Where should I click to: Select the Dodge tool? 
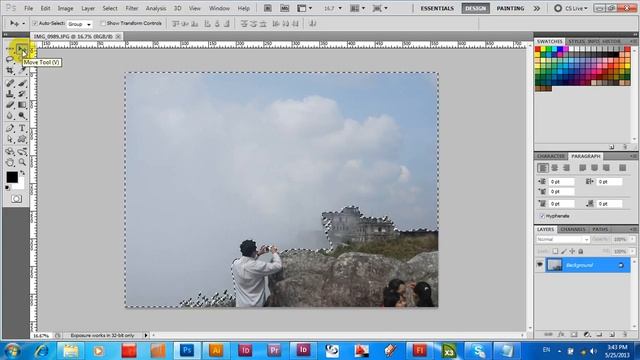click(22, 116)
